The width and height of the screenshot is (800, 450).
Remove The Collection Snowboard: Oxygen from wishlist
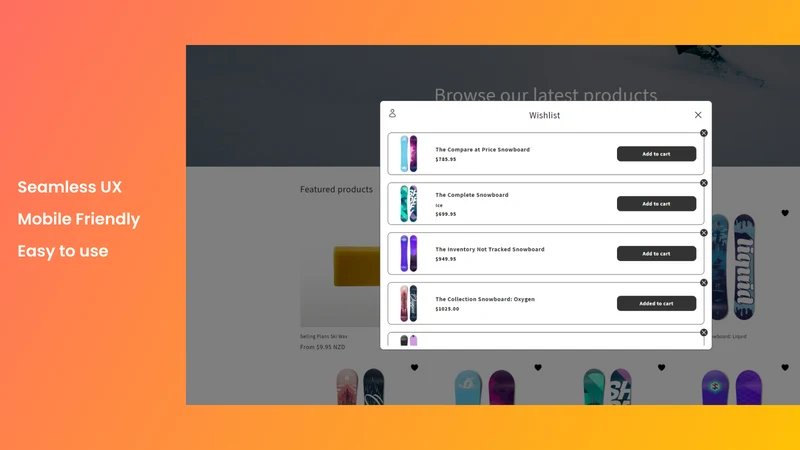pos(704,283)
